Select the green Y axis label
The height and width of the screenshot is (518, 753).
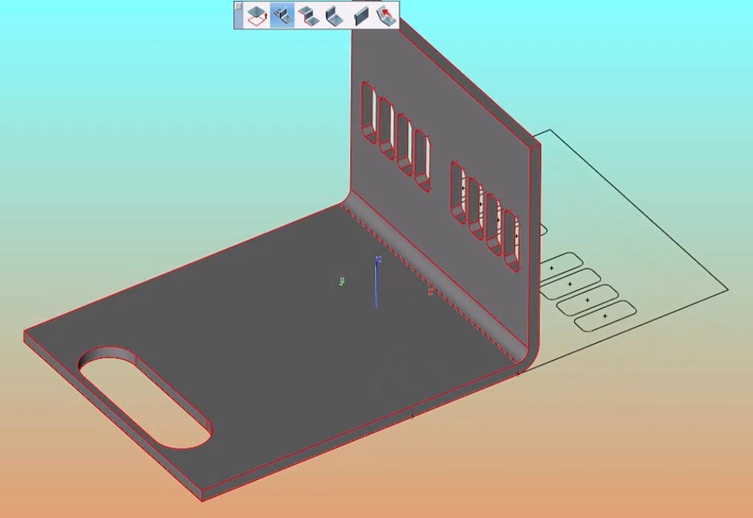pos(342,281)
